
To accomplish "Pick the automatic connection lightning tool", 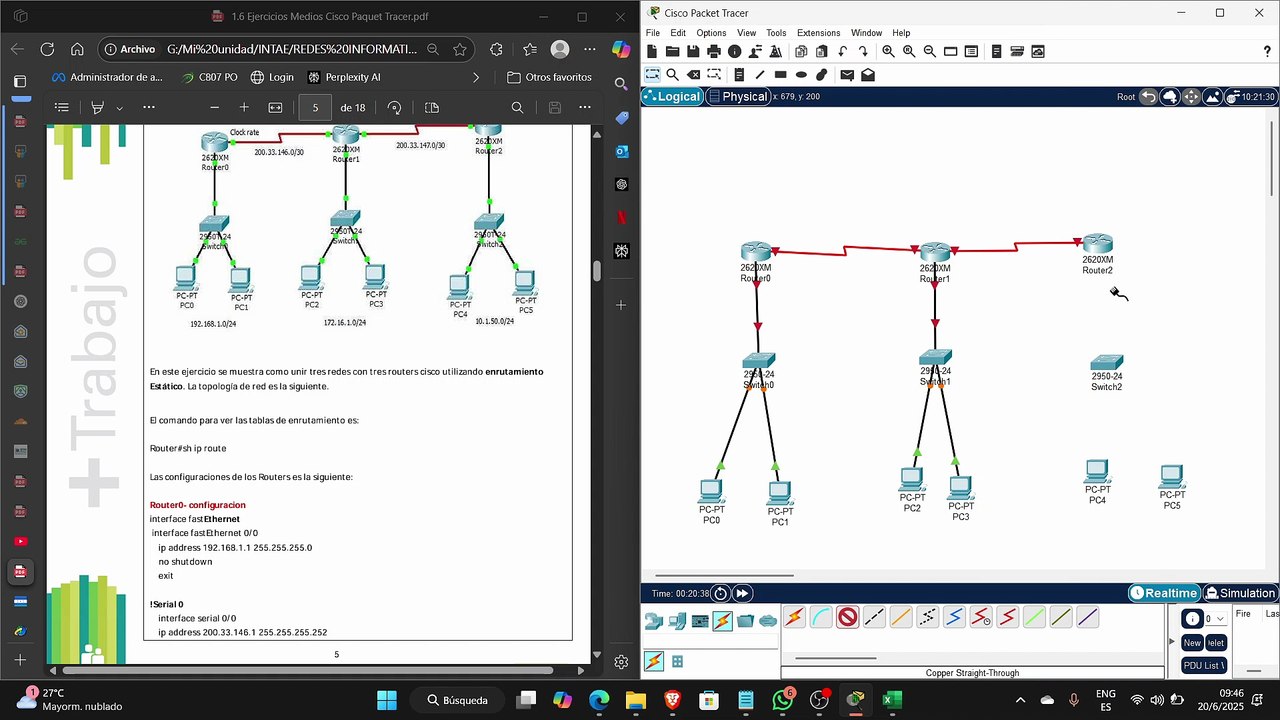I will [x=794, y=618].
